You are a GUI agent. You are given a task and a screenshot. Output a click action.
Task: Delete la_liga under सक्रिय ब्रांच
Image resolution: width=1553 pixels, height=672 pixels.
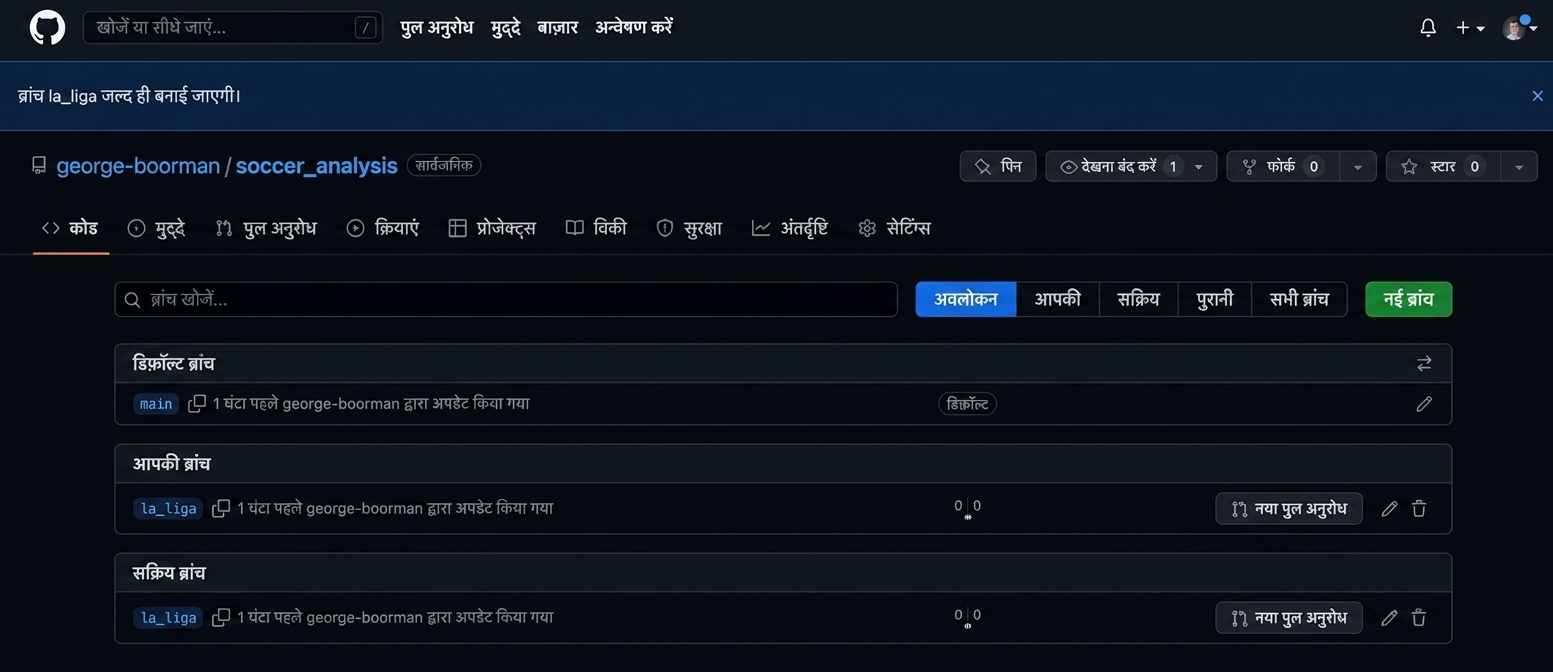pyautogui.click(x=1419, y=618)
